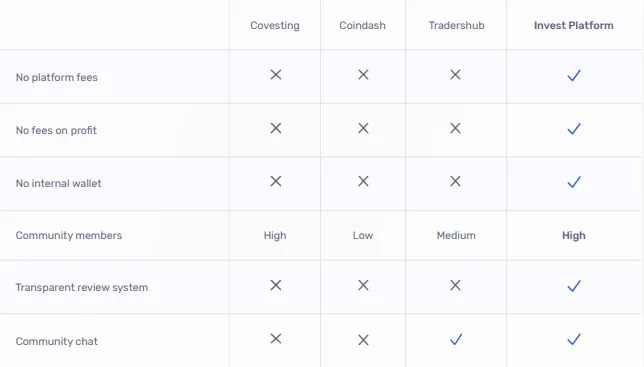Click Tradershub X mark for No internal wallet
The image size is (644, 367).
[455, 181]
